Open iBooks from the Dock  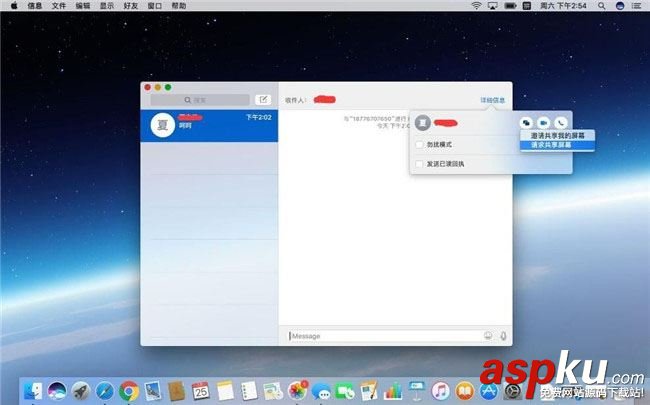[465, 391]
